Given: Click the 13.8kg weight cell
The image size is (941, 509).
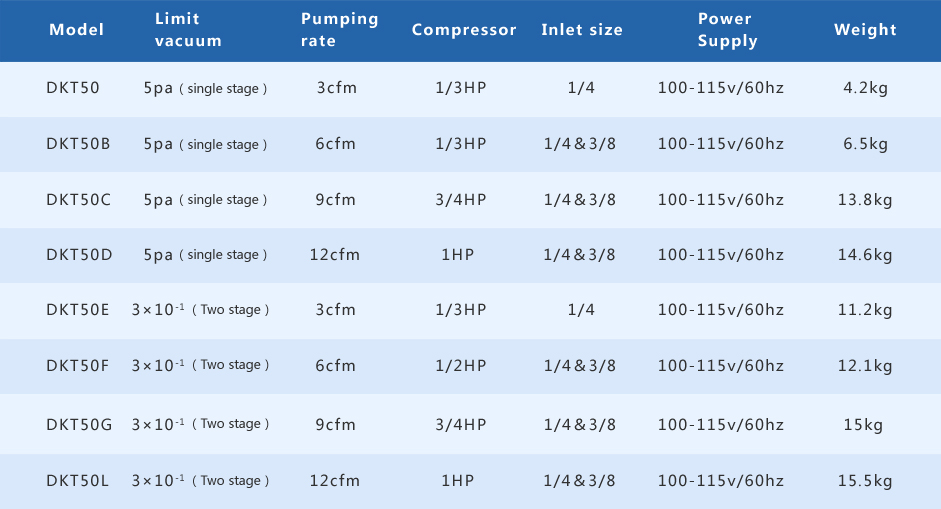Looking at the screenshot, I should point(865,200).
